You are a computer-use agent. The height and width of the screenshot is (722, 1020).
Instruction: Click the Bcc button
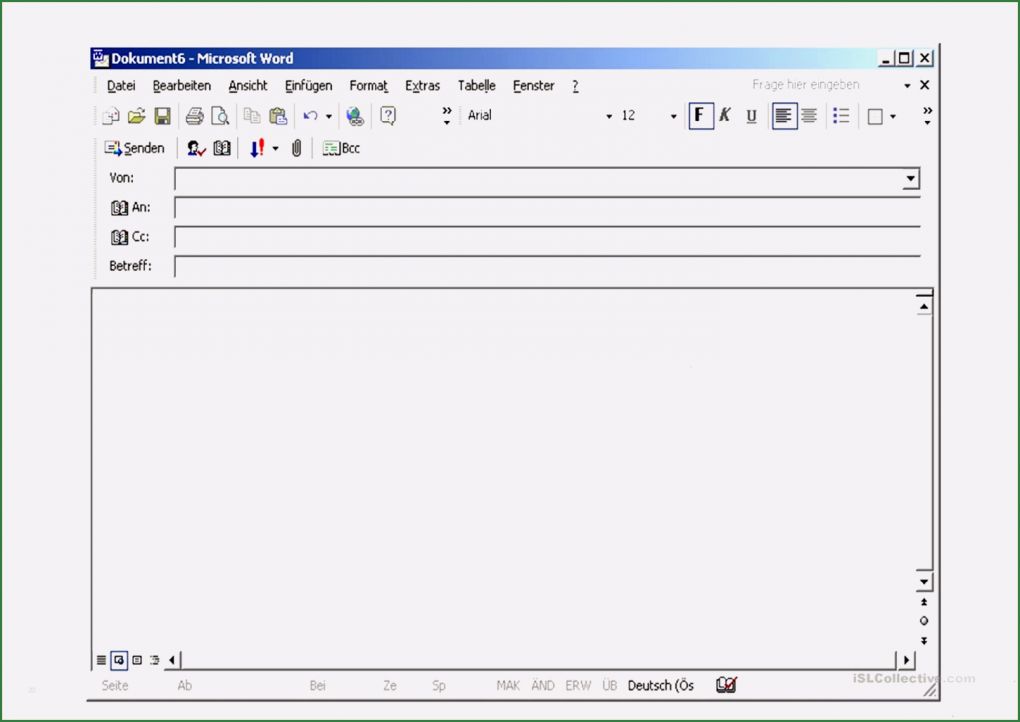click(x=342, y=148)
